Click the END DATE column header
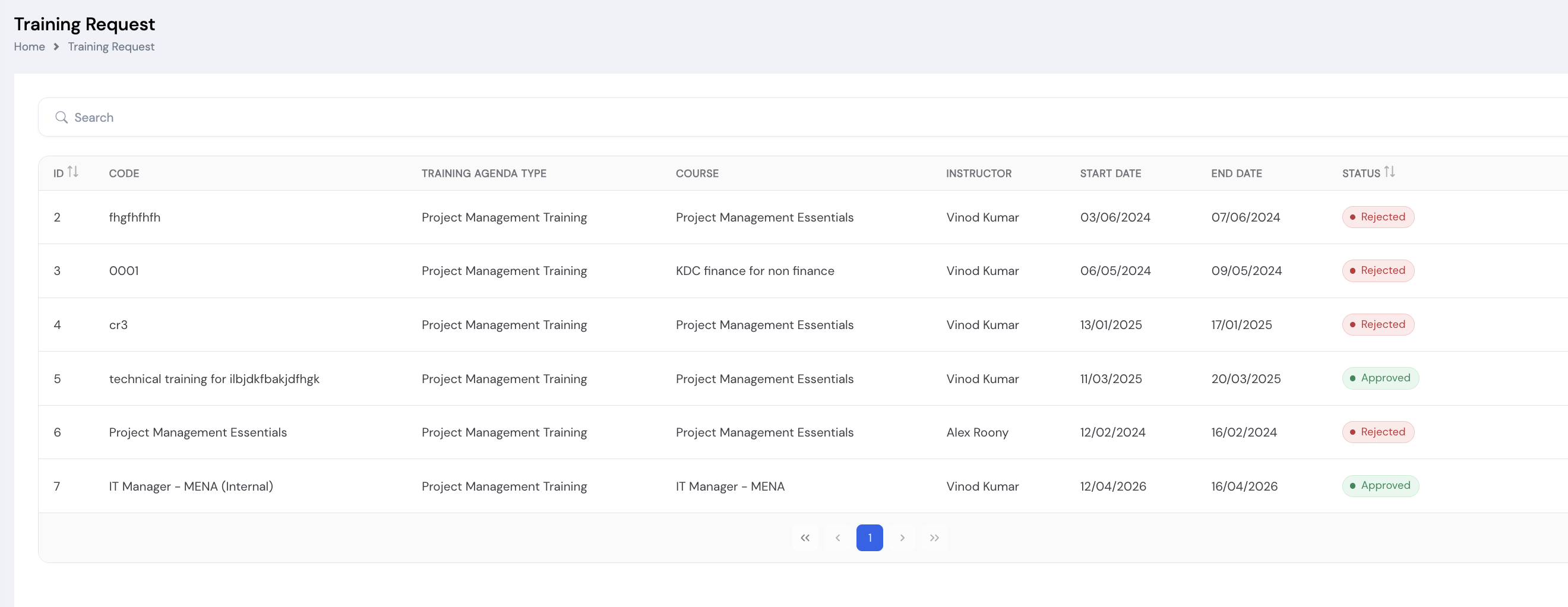 [1236, 173]
